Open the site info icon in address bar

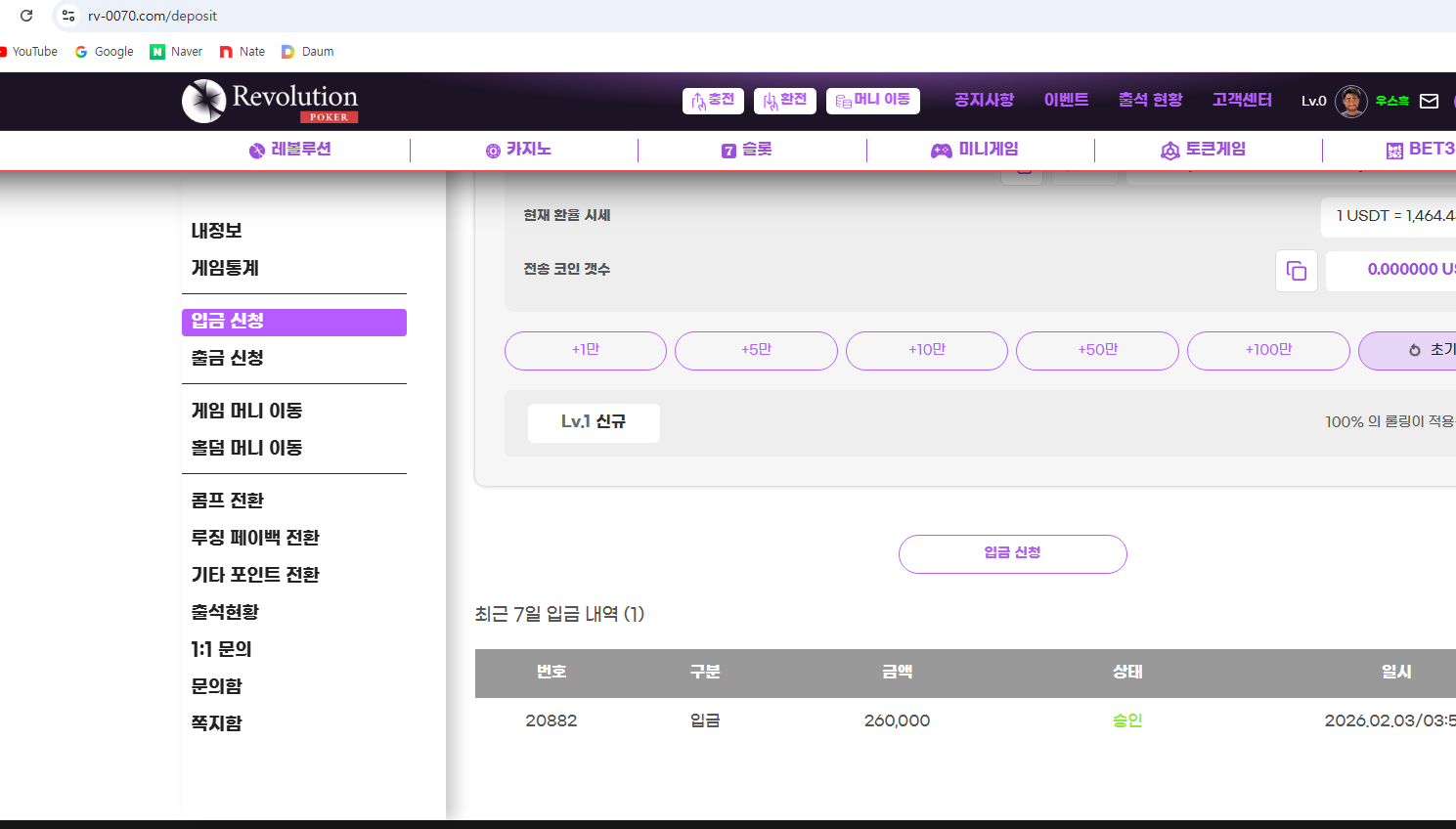(68, 16)
